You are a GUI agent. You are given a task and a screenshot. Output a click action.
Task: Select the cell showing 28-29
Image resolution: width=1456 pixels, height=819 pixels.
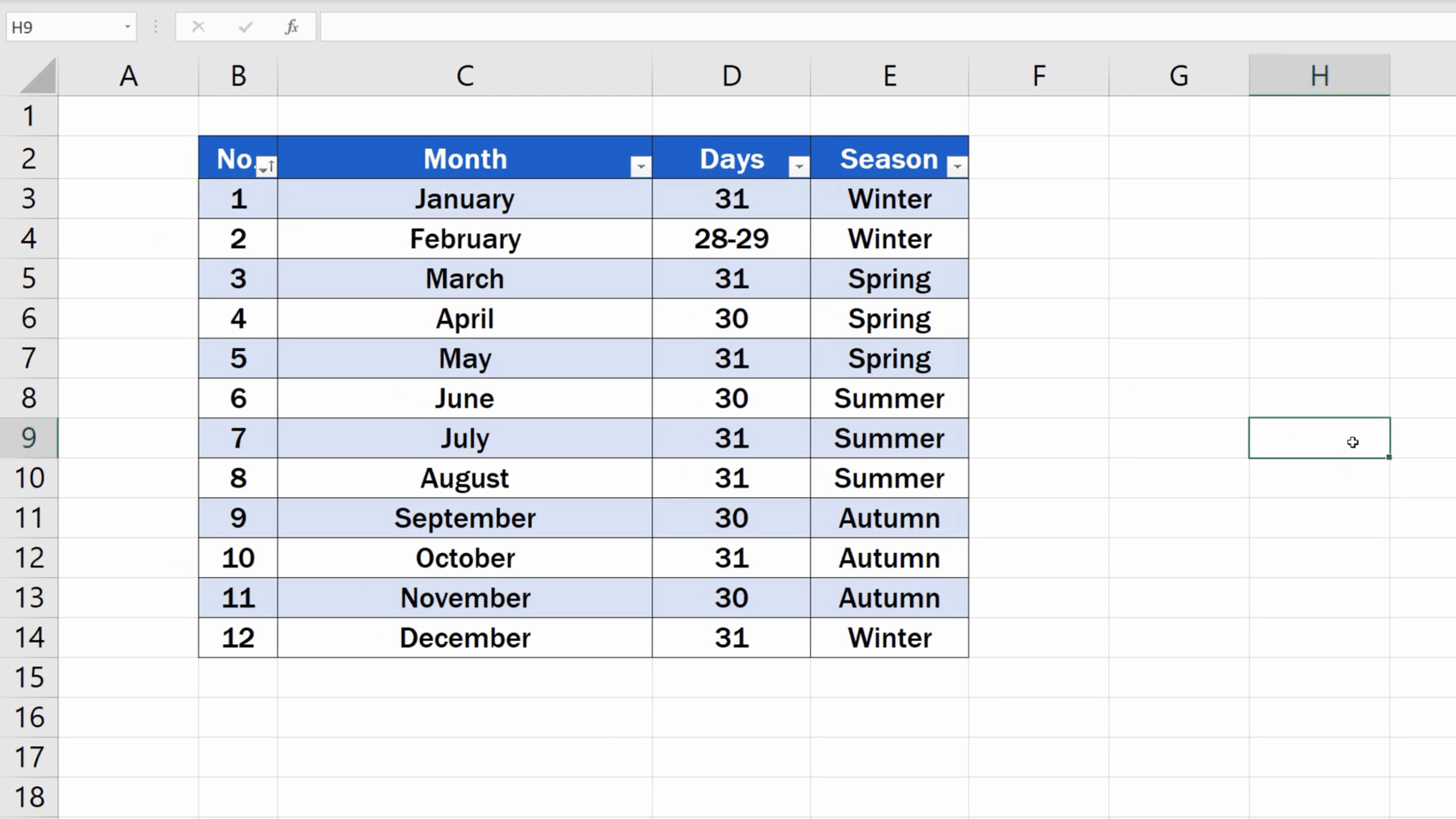731,238
